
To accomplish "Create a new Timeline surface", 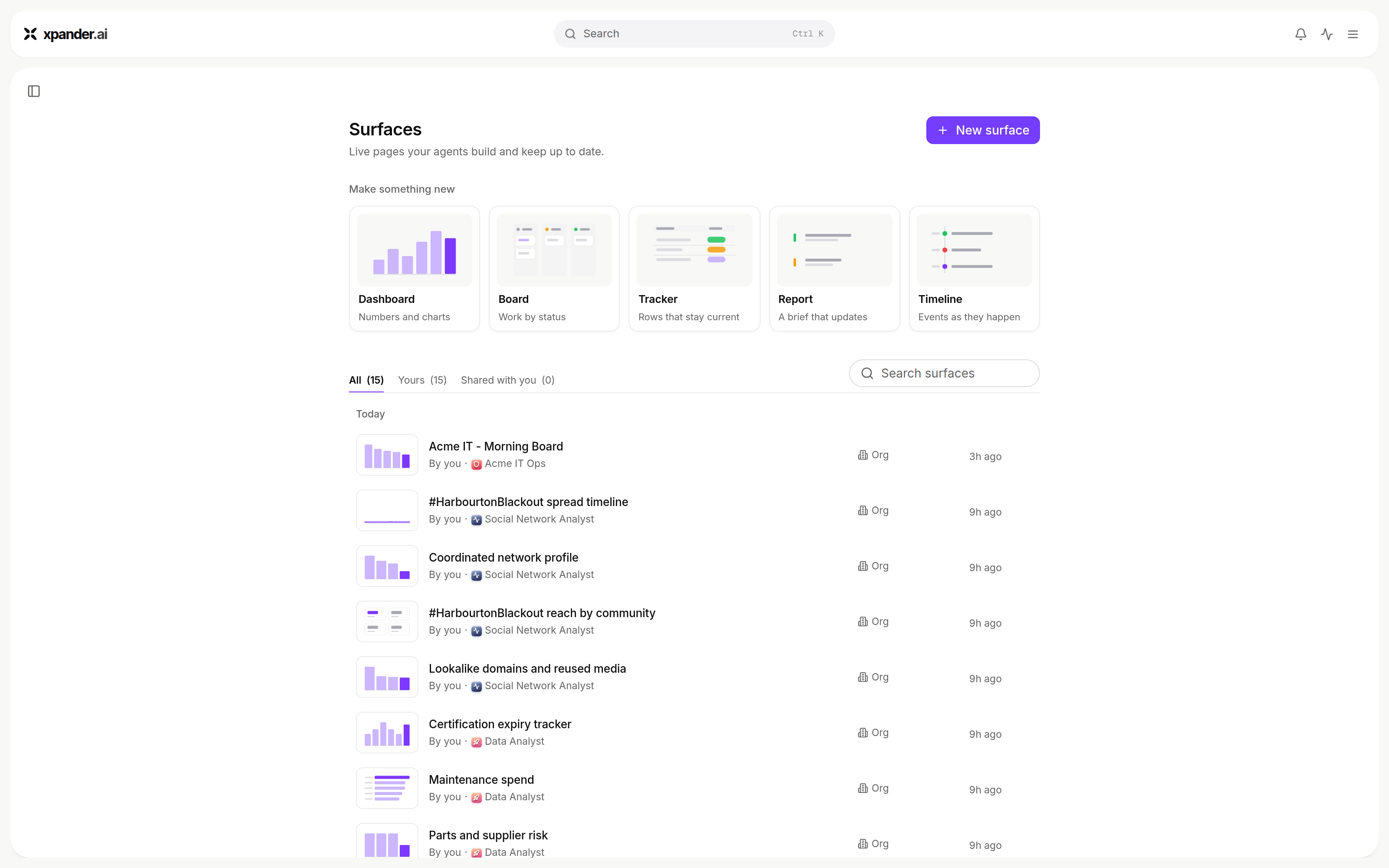I will [974, 269].
